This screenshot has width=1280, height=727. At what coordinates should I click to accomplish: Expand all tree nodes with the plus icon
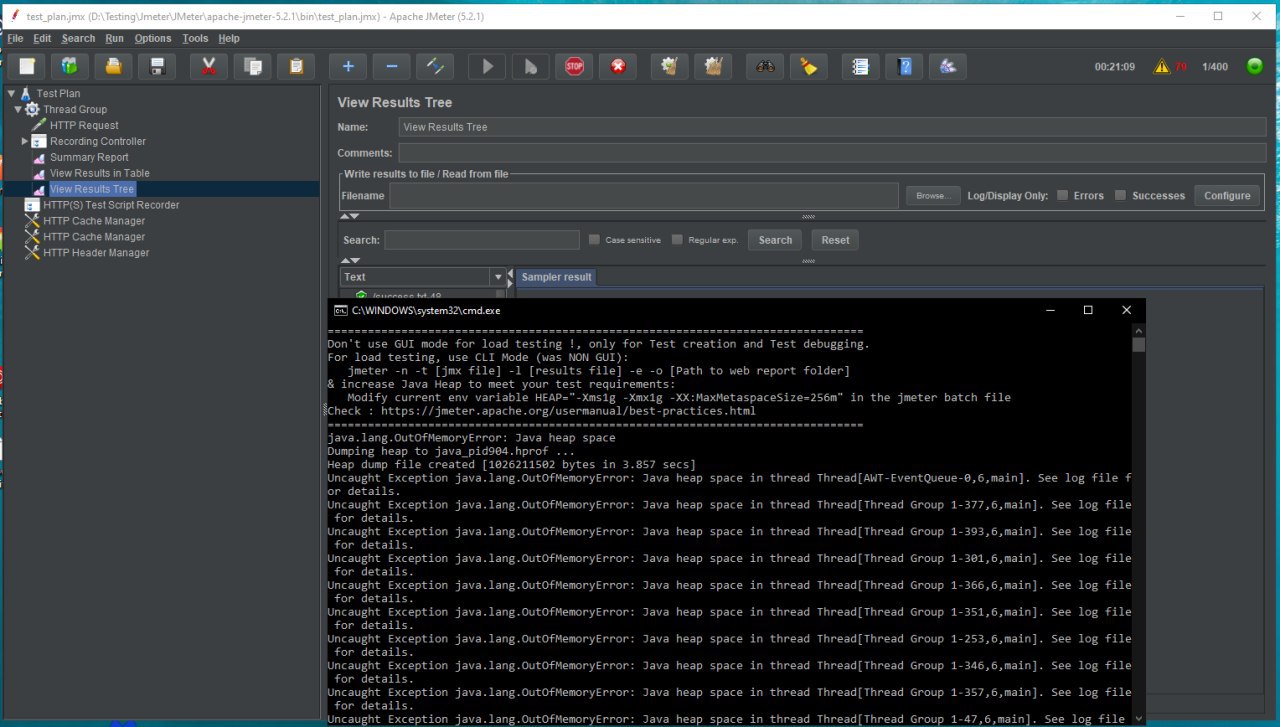(348, 67)
